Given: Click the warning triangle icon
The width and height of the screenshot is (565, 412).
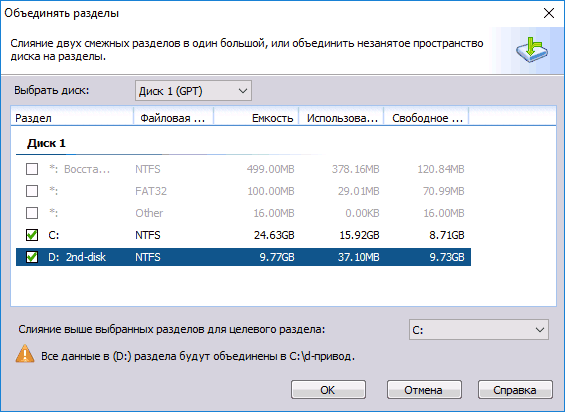Looking at the screenshot, I should (25, 354).
